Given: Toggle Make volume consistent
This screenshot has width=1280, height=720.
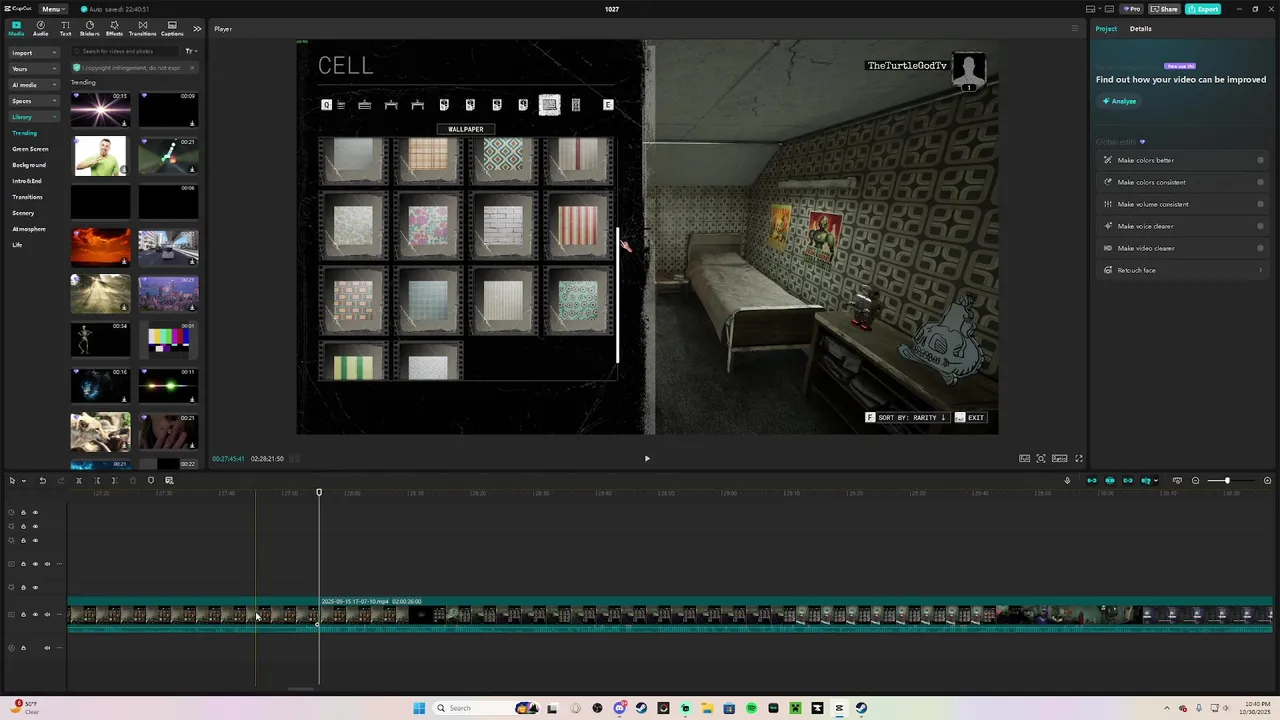Looking at the screenshot, I should (x=1260, y=204).
